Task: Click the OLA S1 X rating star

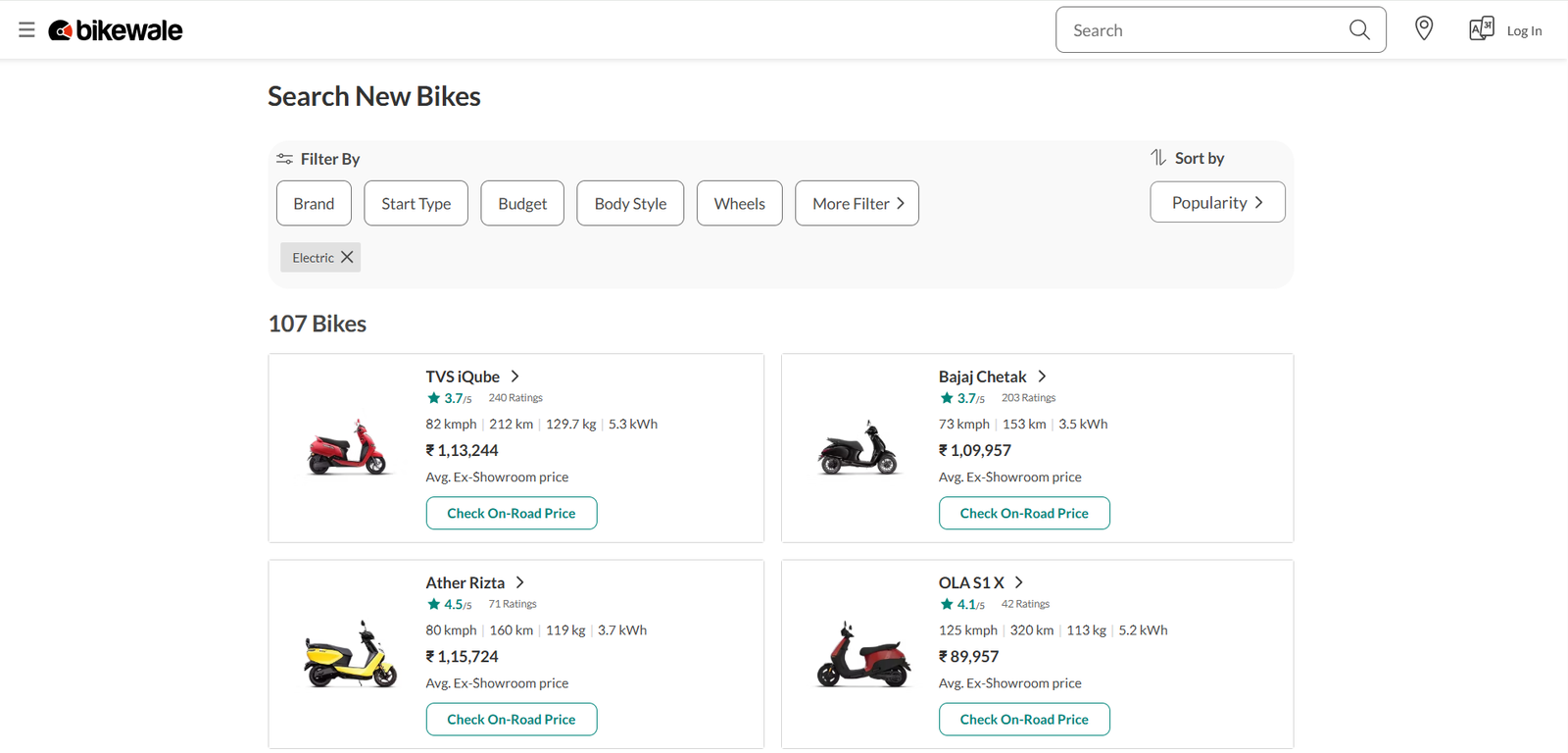Action: (947, 604)
